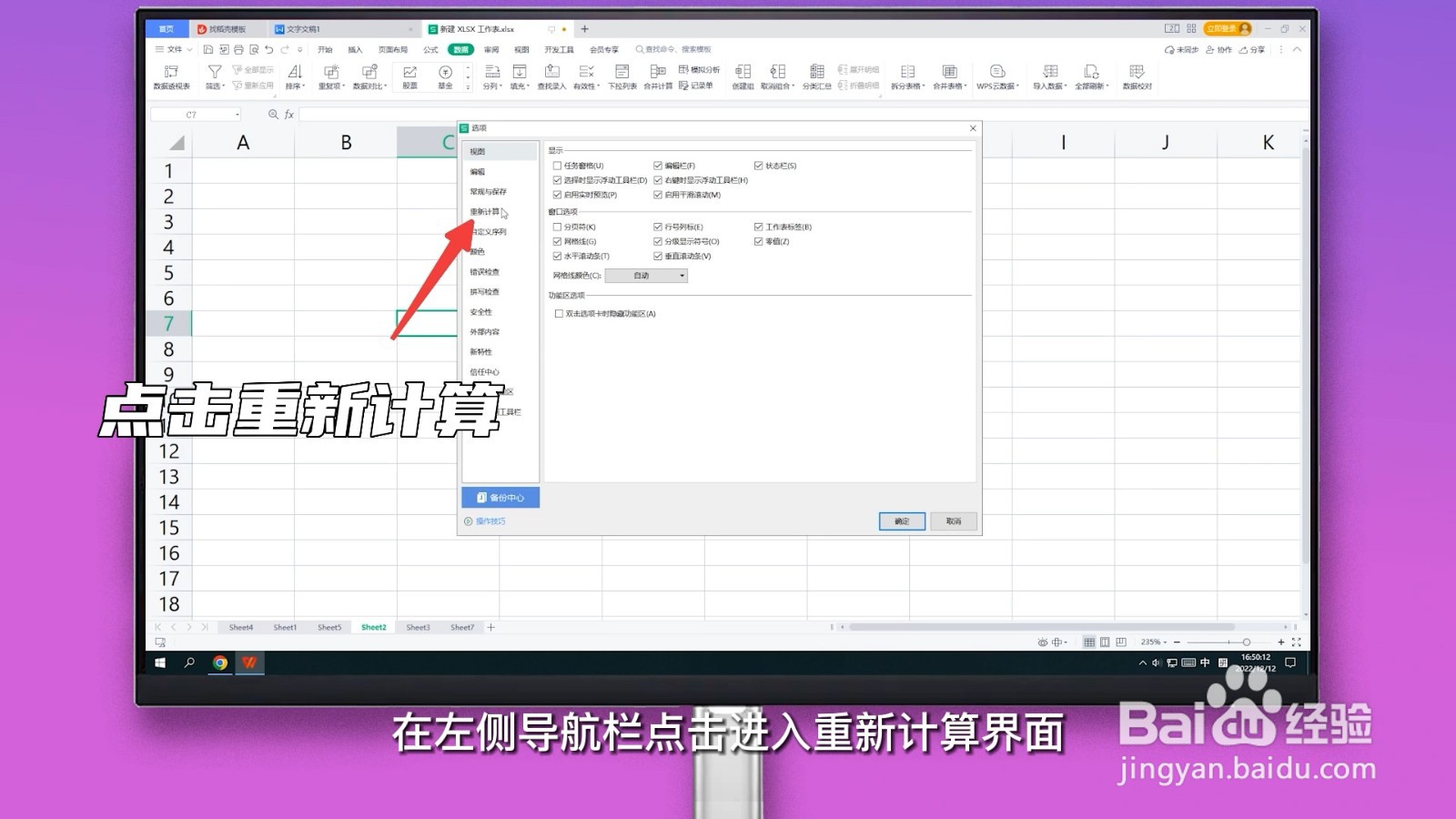Image resolution: width=1456 pixels, height=819 pixels.
Task: Click the 数据校对 data proofreading icon
Action: [x=1137, y=77]
